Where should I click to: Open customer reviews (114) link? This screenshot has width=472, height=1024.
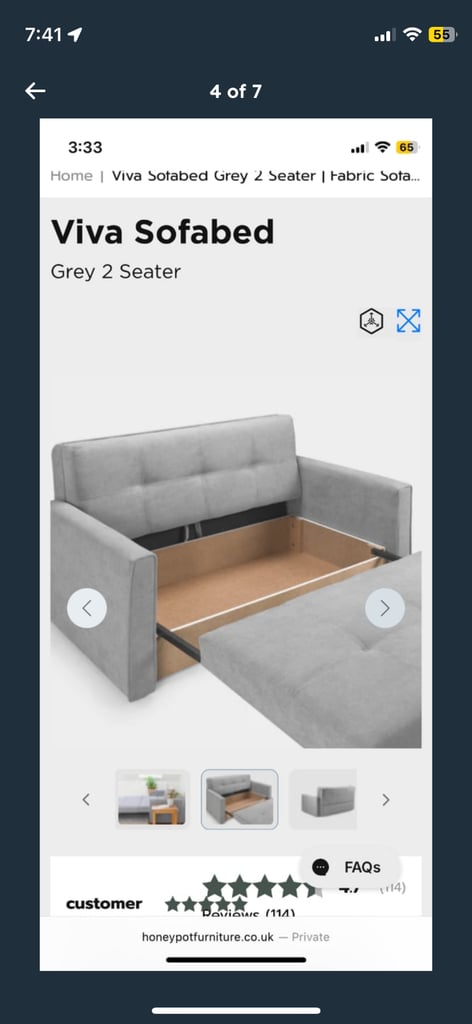tap(248, 912)
